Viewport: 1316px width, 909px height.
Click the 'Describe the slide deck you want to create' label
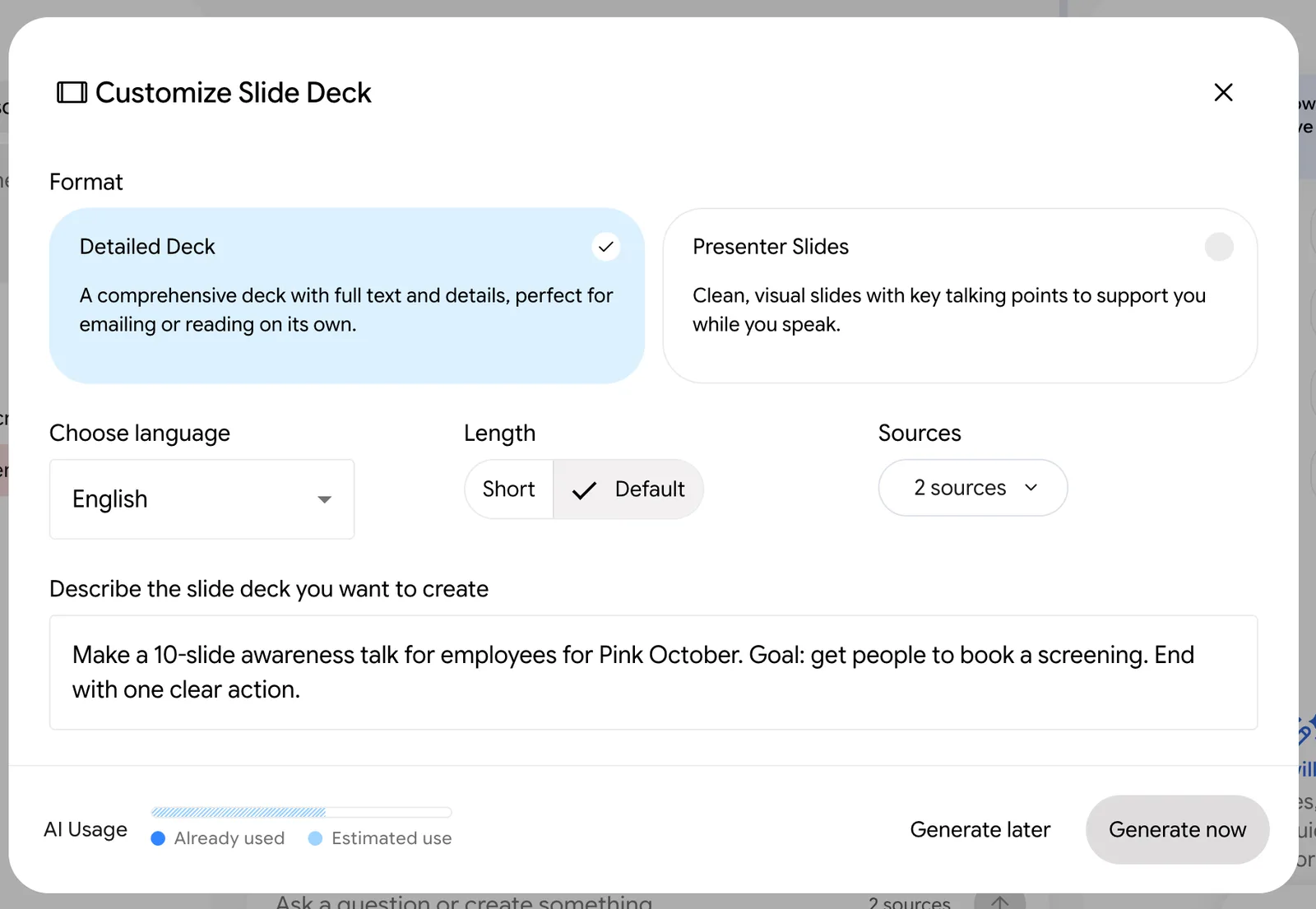[x=269, y=589]
